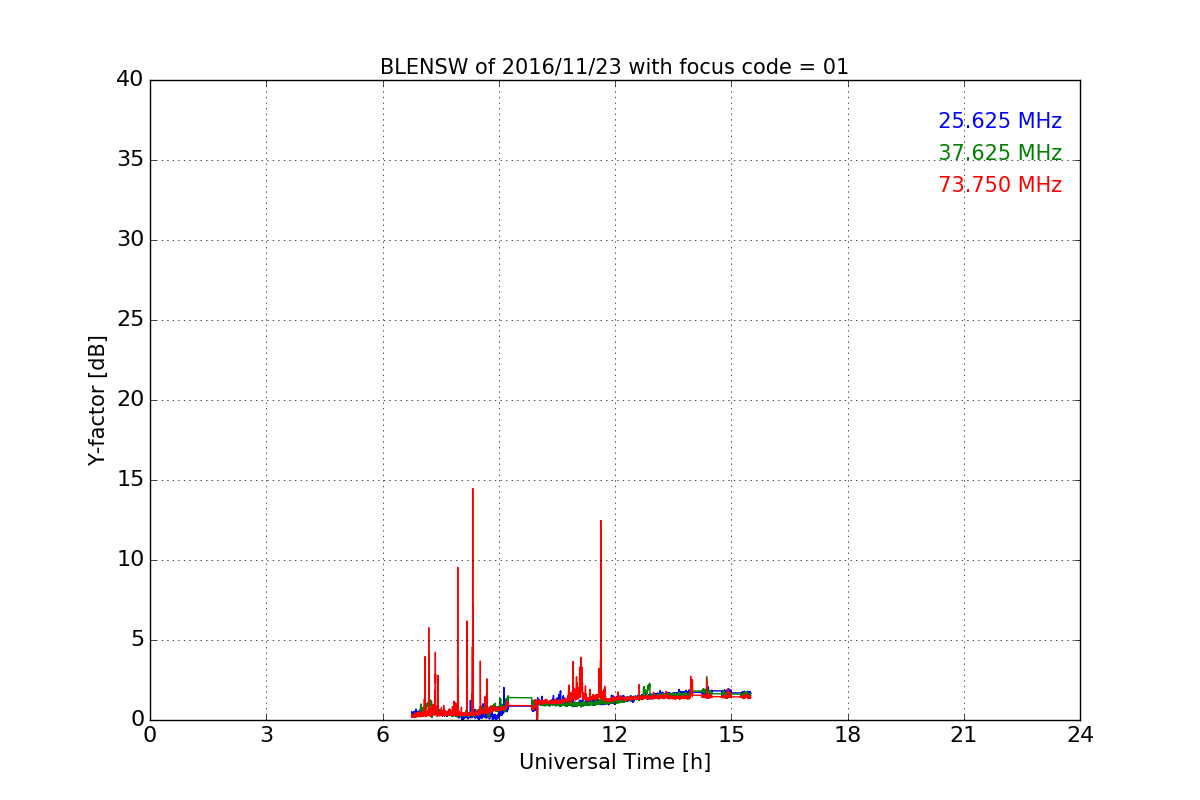Click the plot title BLENSW of 2016/11/23
The image size is (1200, 800).
614,67
